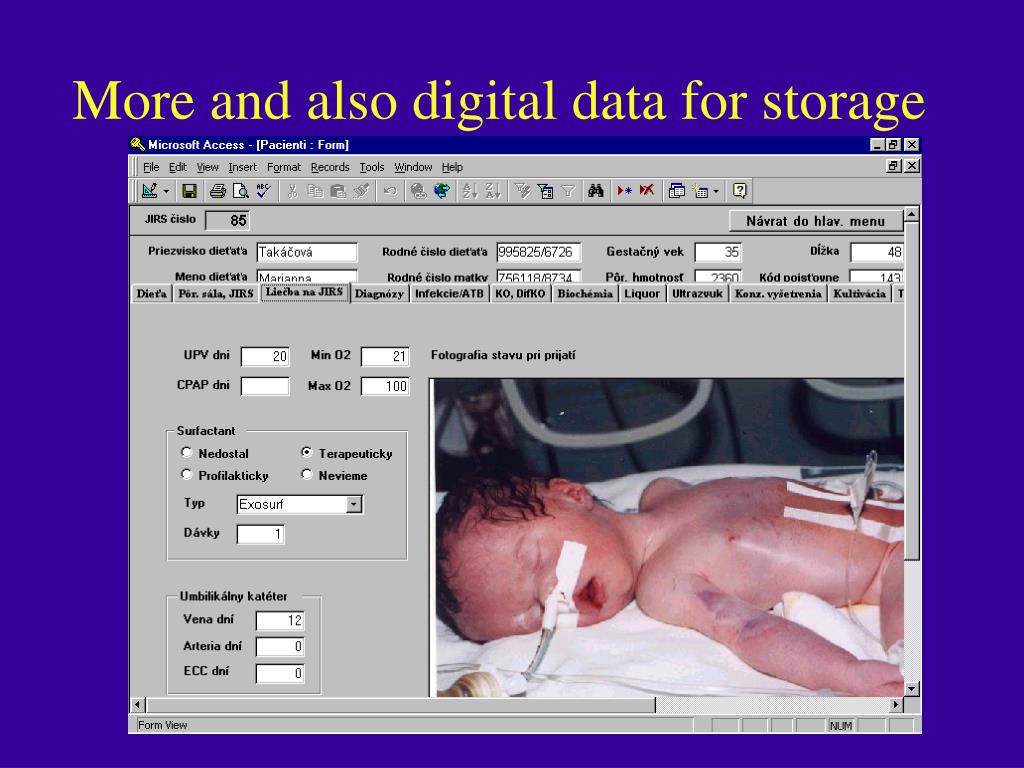Click Filter By Selection icon

(522, 191)
